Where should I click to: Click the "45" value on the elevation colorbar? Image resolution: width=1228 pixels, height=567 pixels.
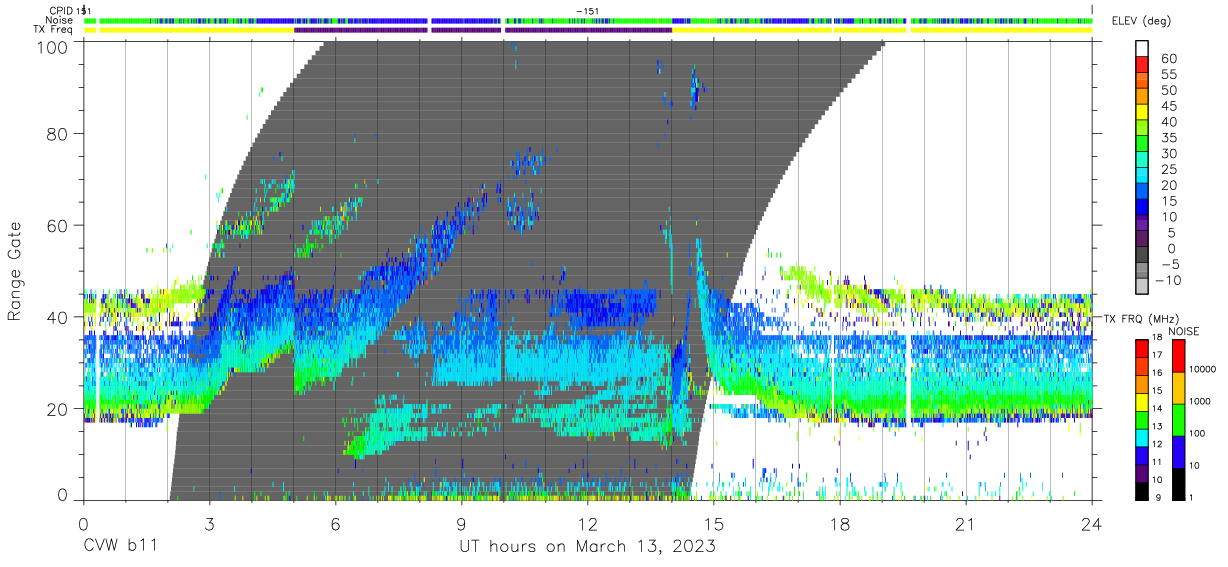coord(1169,106)
